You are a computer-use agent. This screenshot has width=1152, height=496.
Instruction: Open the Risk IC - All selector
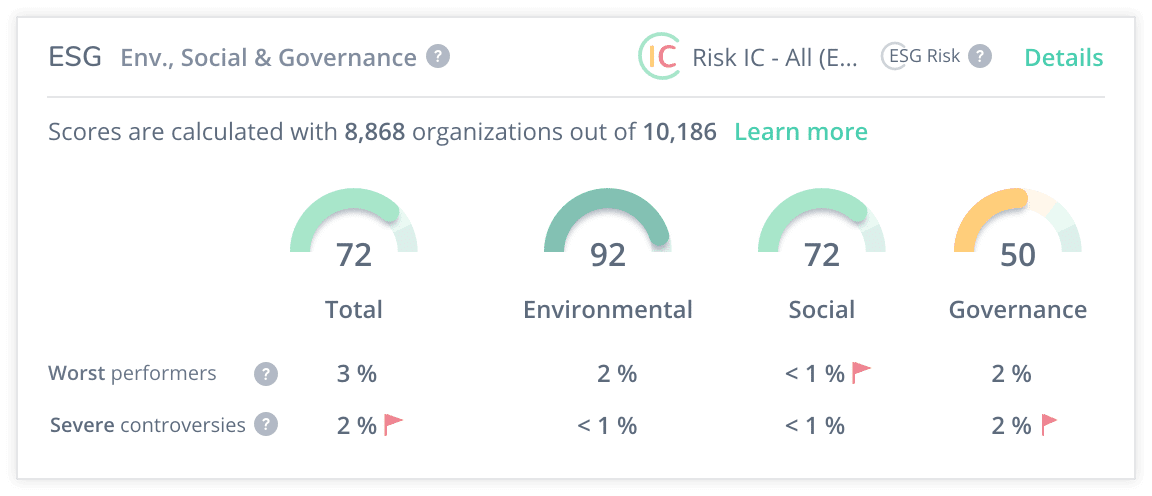pos(775,57)
